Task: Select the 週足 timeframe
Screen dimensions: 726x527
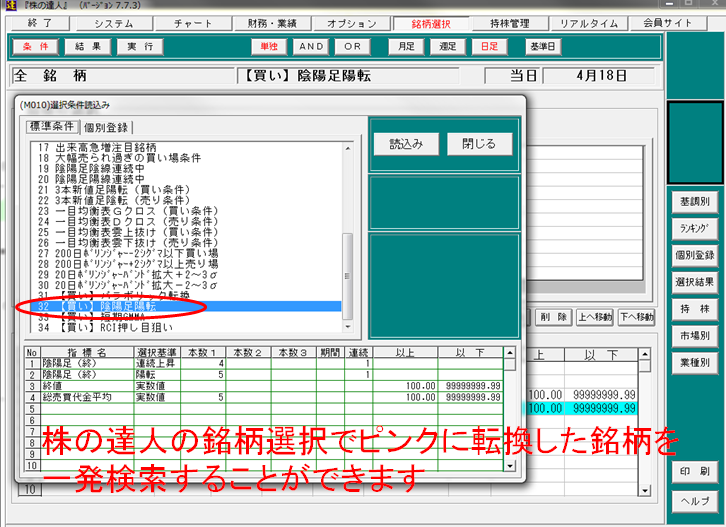Action: pyautogui.click(x=448, y=46)
